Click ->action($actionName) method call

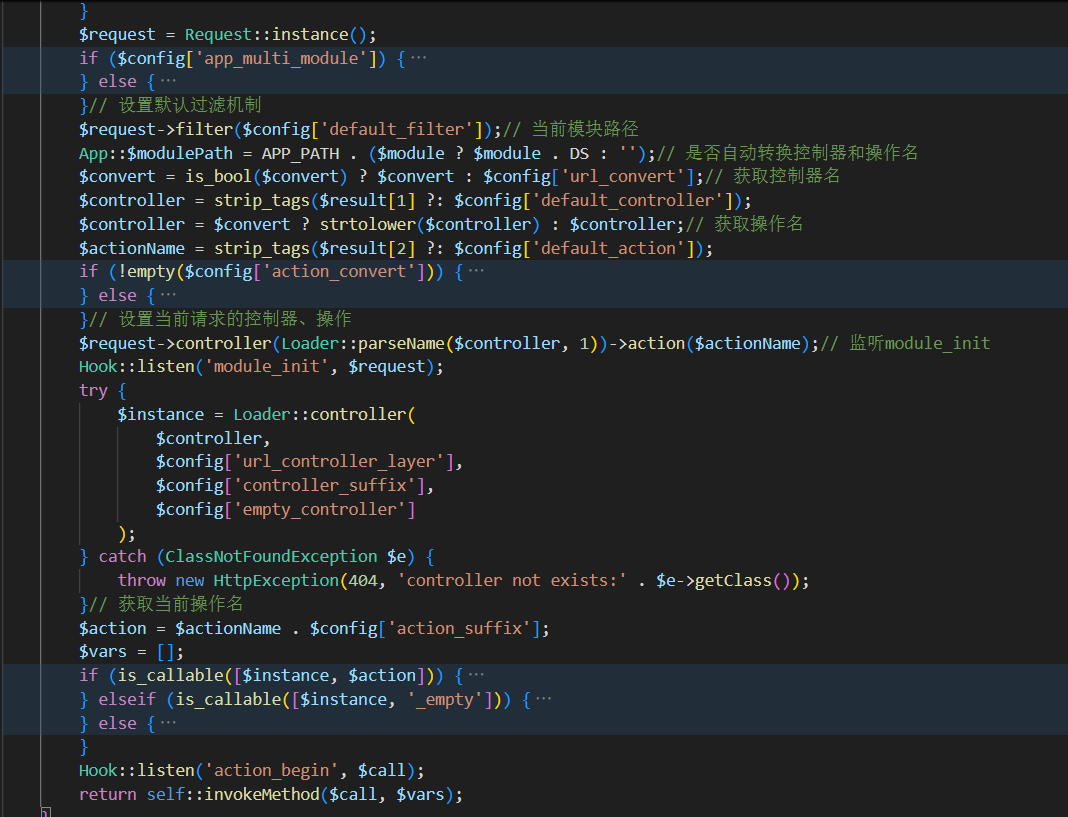click(x=708, y=343)
